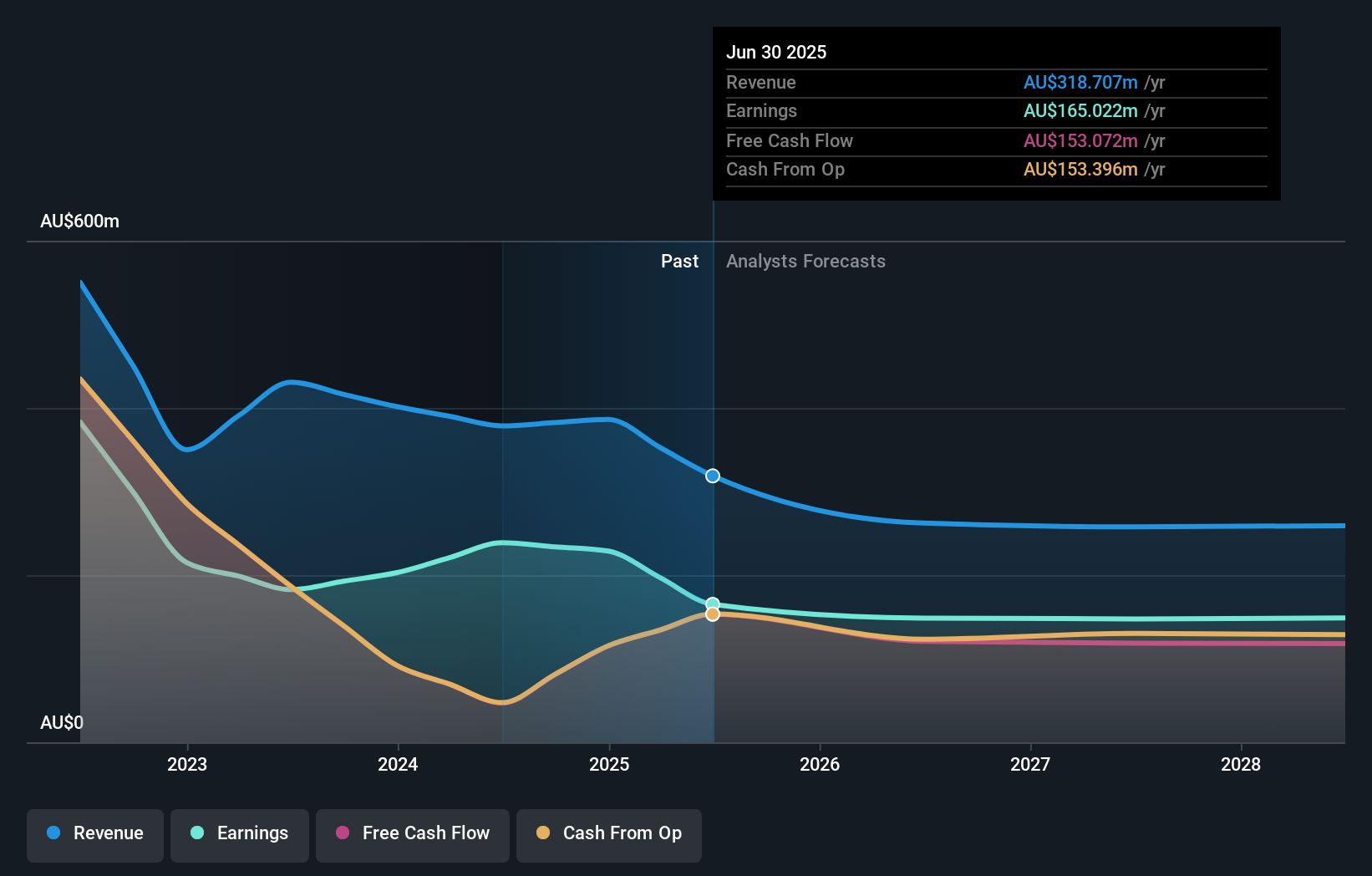
Task: Open the Revenue row in tooltip
Action: pos(996,83)
